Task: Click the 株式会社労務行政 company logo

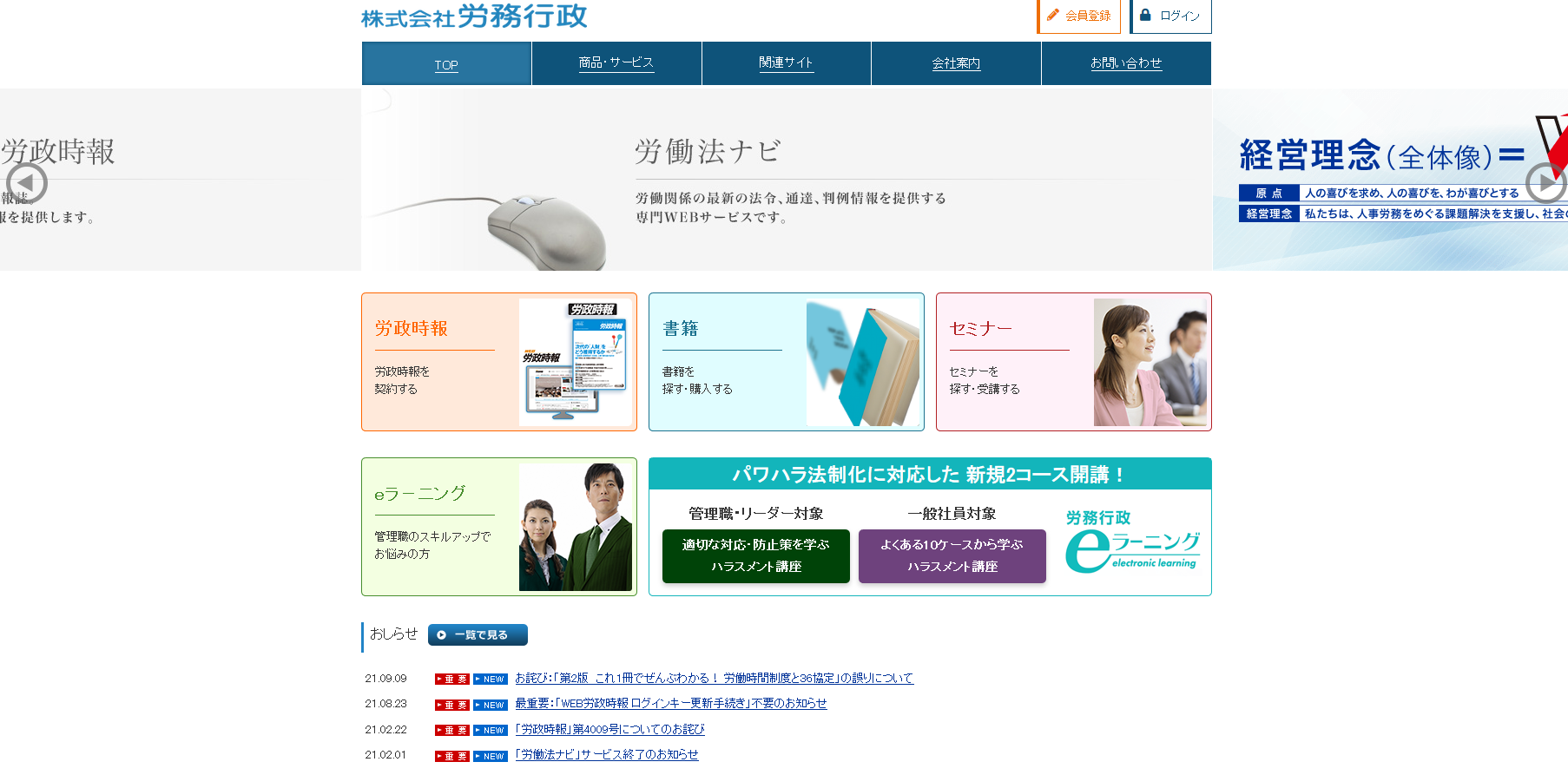Action: point(474,16)
